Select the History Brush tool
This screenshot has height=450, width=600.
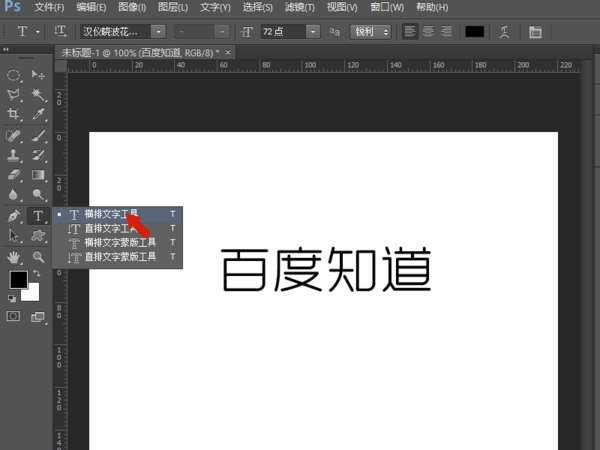pos(38,155)
